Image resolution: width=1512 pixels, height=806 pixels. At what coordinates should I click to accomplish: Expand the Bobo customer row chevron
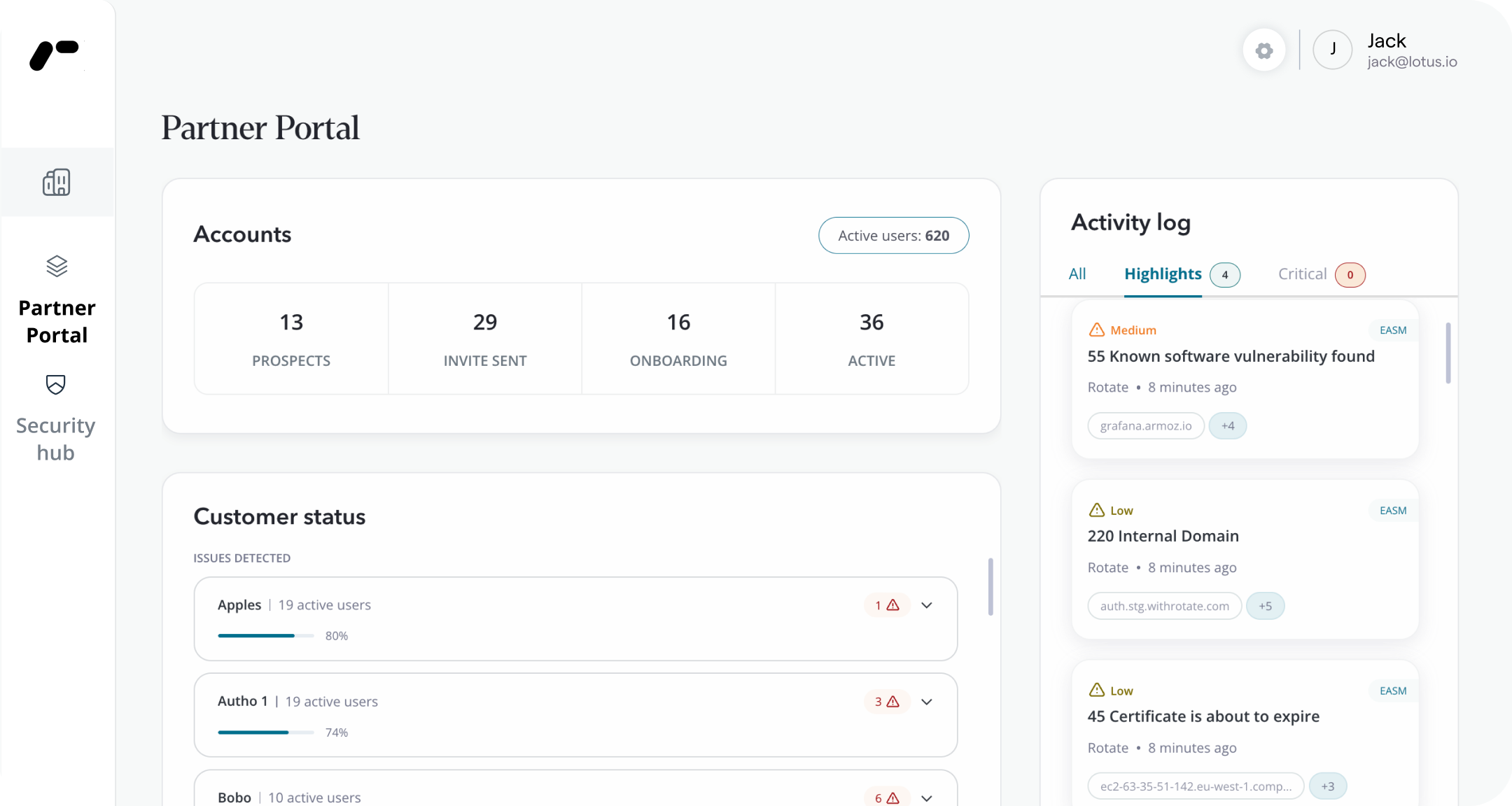click(x=927, y=798)
